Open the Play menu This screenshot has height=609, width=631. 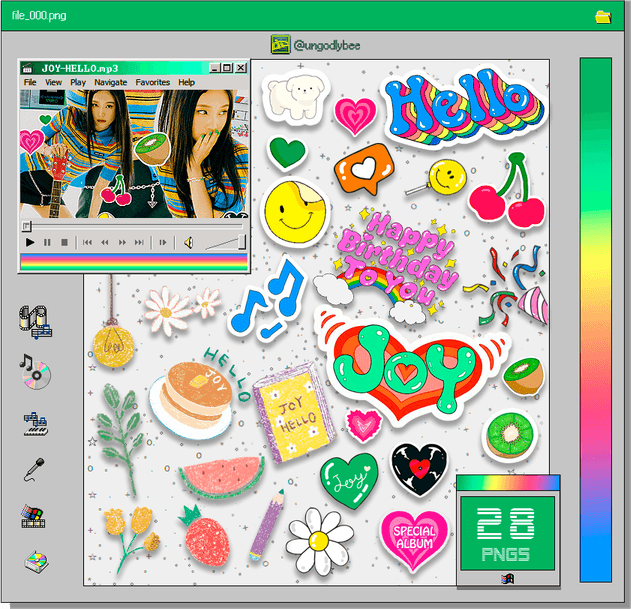click(78, 82)
